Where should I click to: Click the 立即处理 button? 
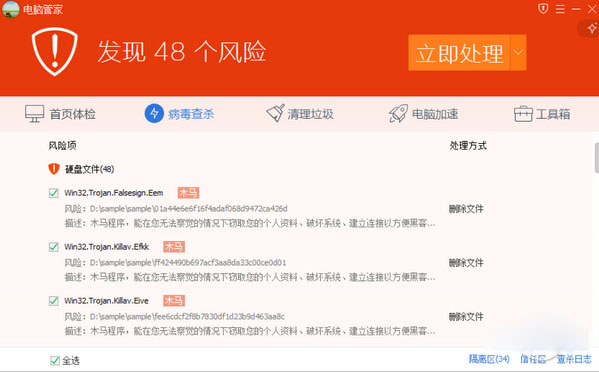[459, 53]
